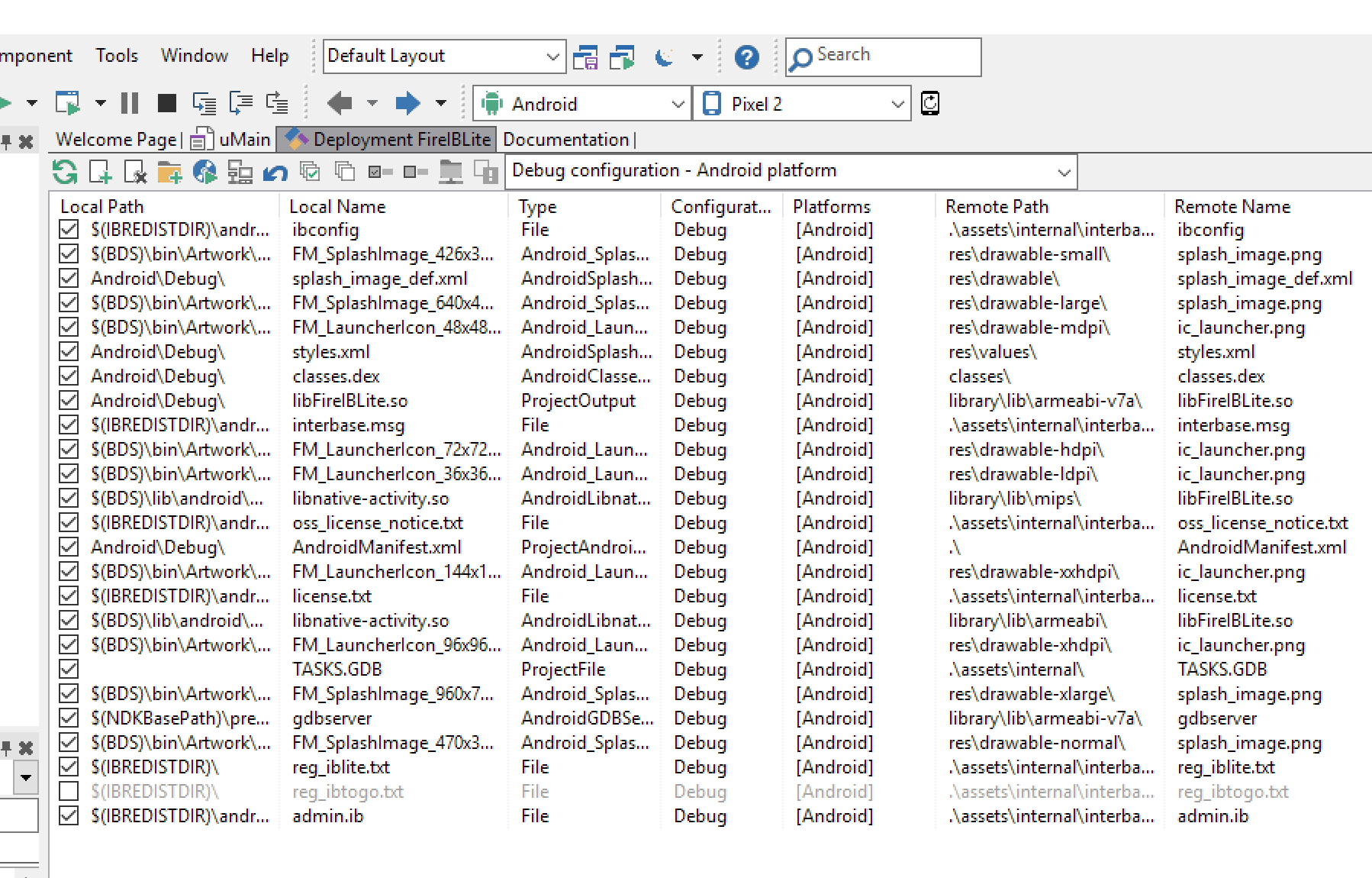Delete selected files from deployment
Image resolution: width=1372 pixels, height=878 pixels.
pos(135,173)
